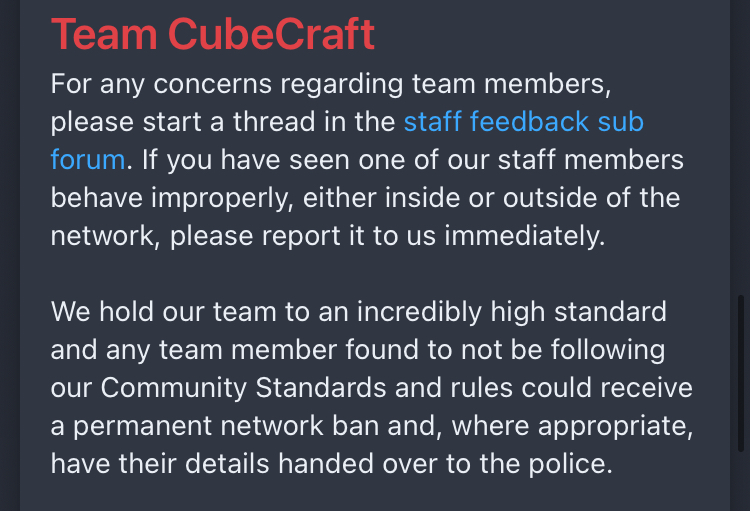Click the words 'Community Standards'
The width and height of the screenshot is (750, 511).
click(243, 388)
